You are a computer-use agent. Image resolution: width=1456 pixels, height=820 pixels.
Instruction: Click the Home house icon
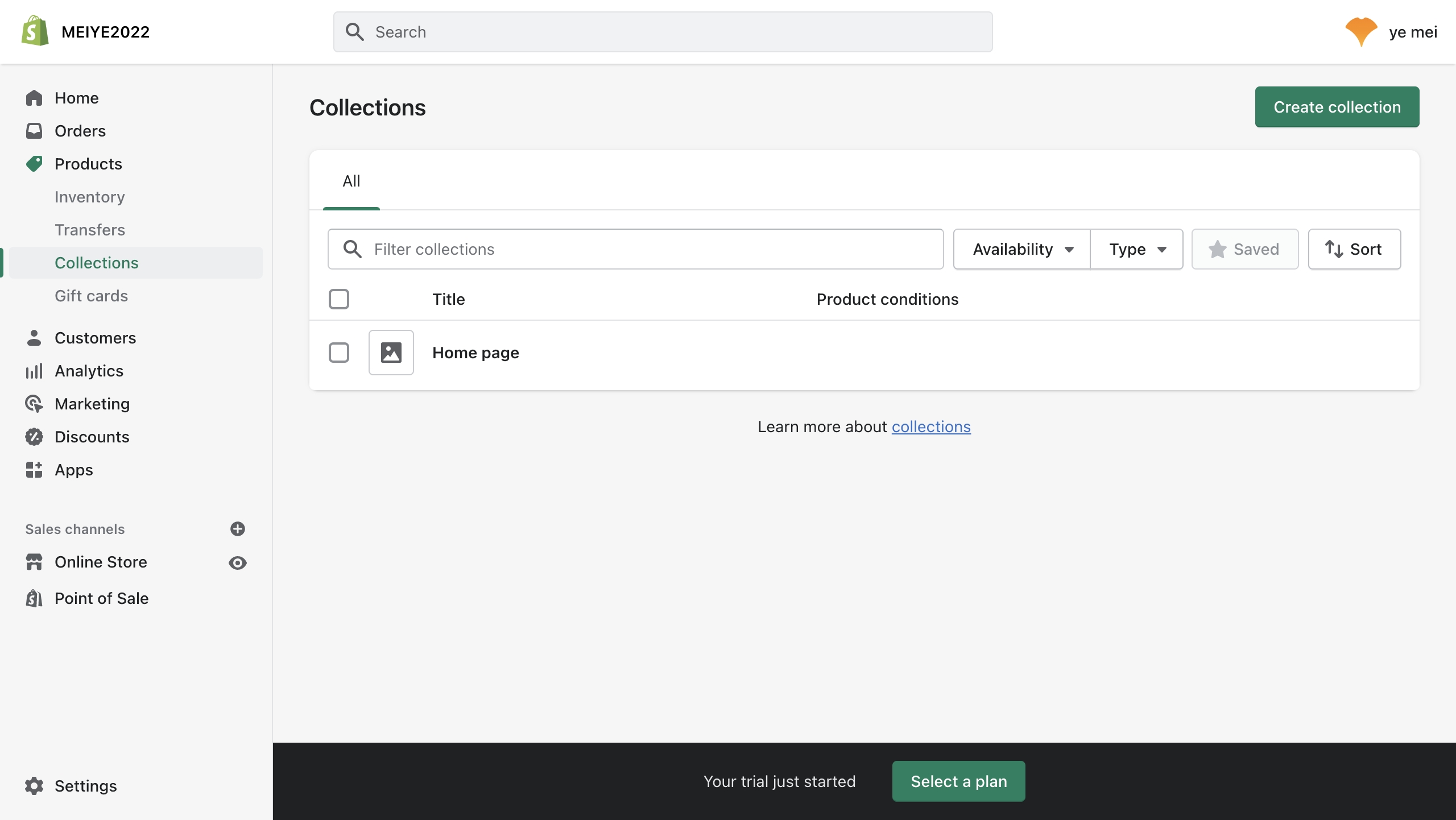pyautogui.click(x=34, y=98)
